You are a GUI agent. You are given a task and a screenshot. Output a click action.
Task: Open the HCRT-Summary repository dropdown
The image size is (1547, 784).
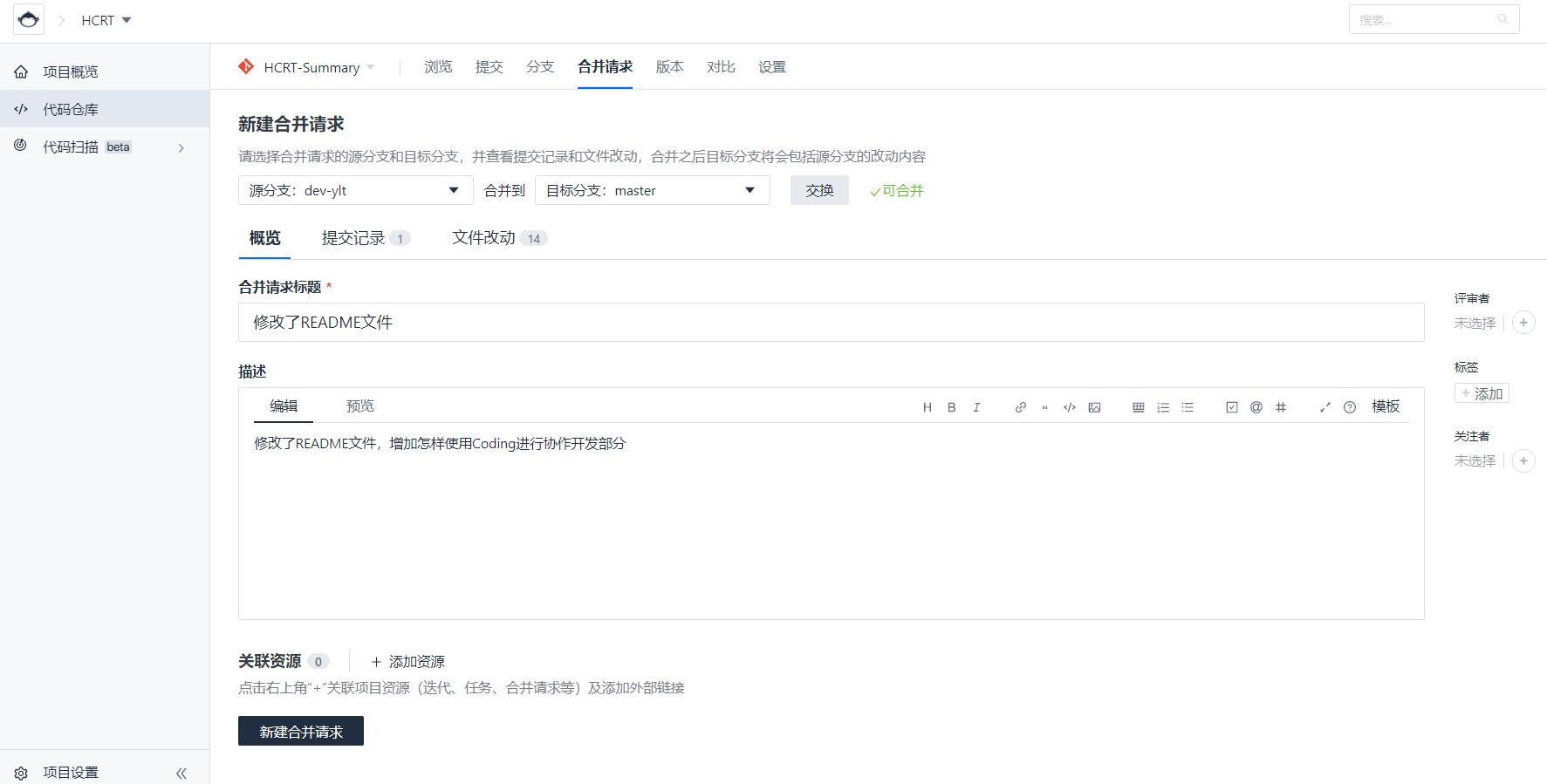pos(319,67)
